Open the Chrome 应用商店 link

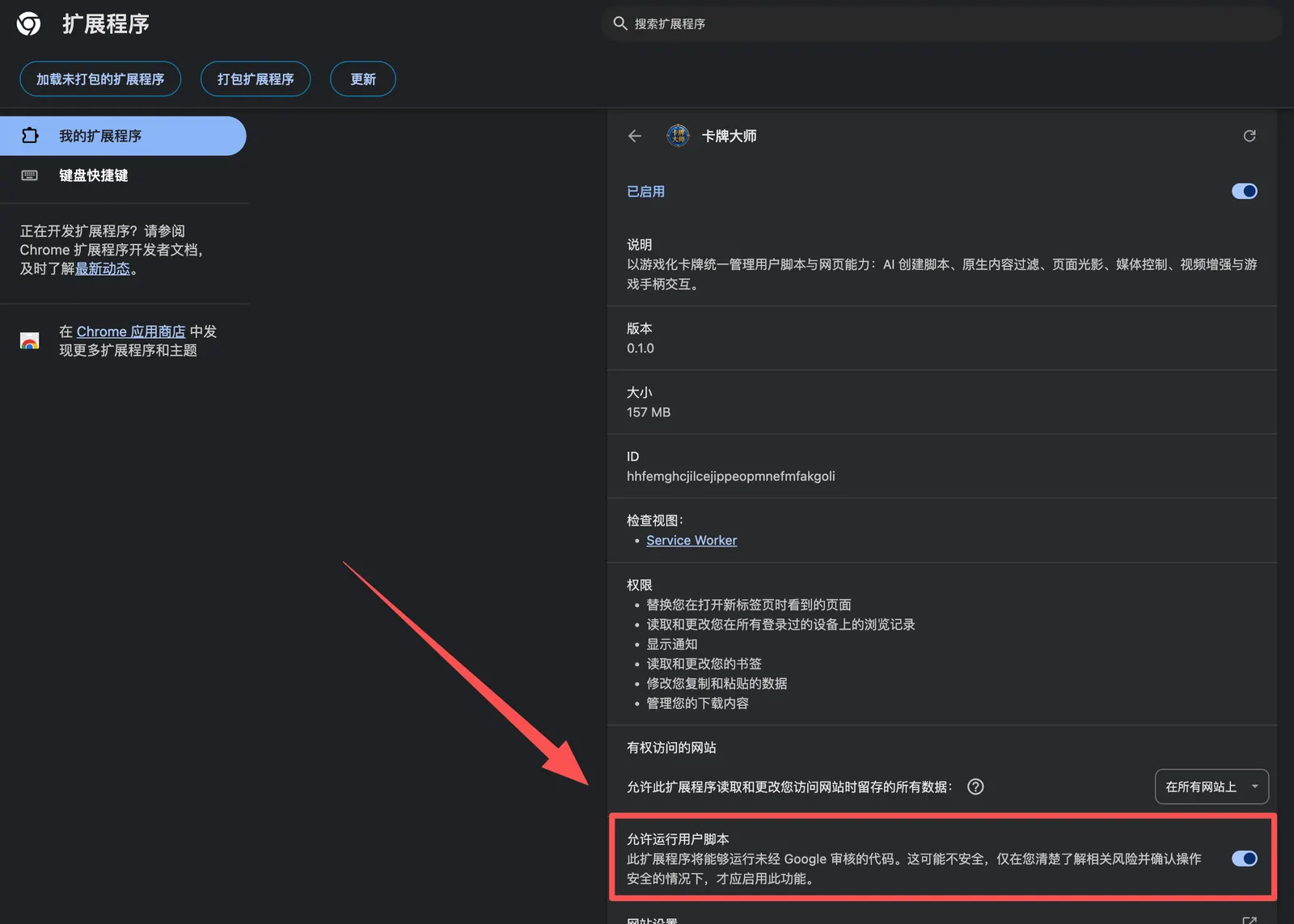point(131,331)
